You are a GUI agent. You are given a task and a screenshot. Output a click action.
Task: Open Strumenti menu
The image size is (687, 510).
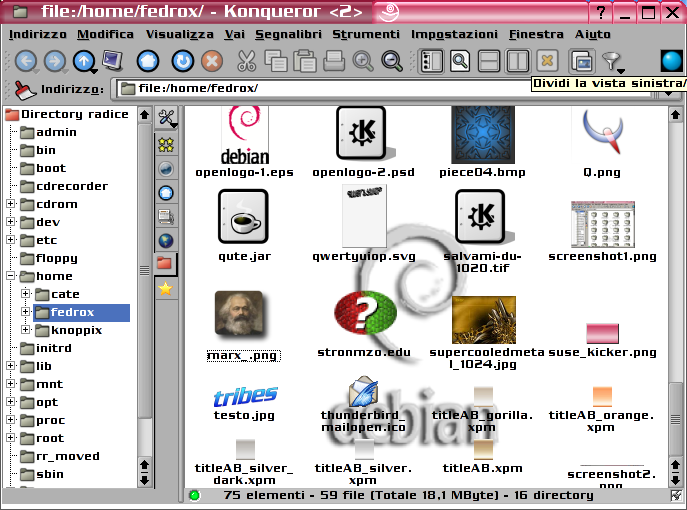[366, 34]
